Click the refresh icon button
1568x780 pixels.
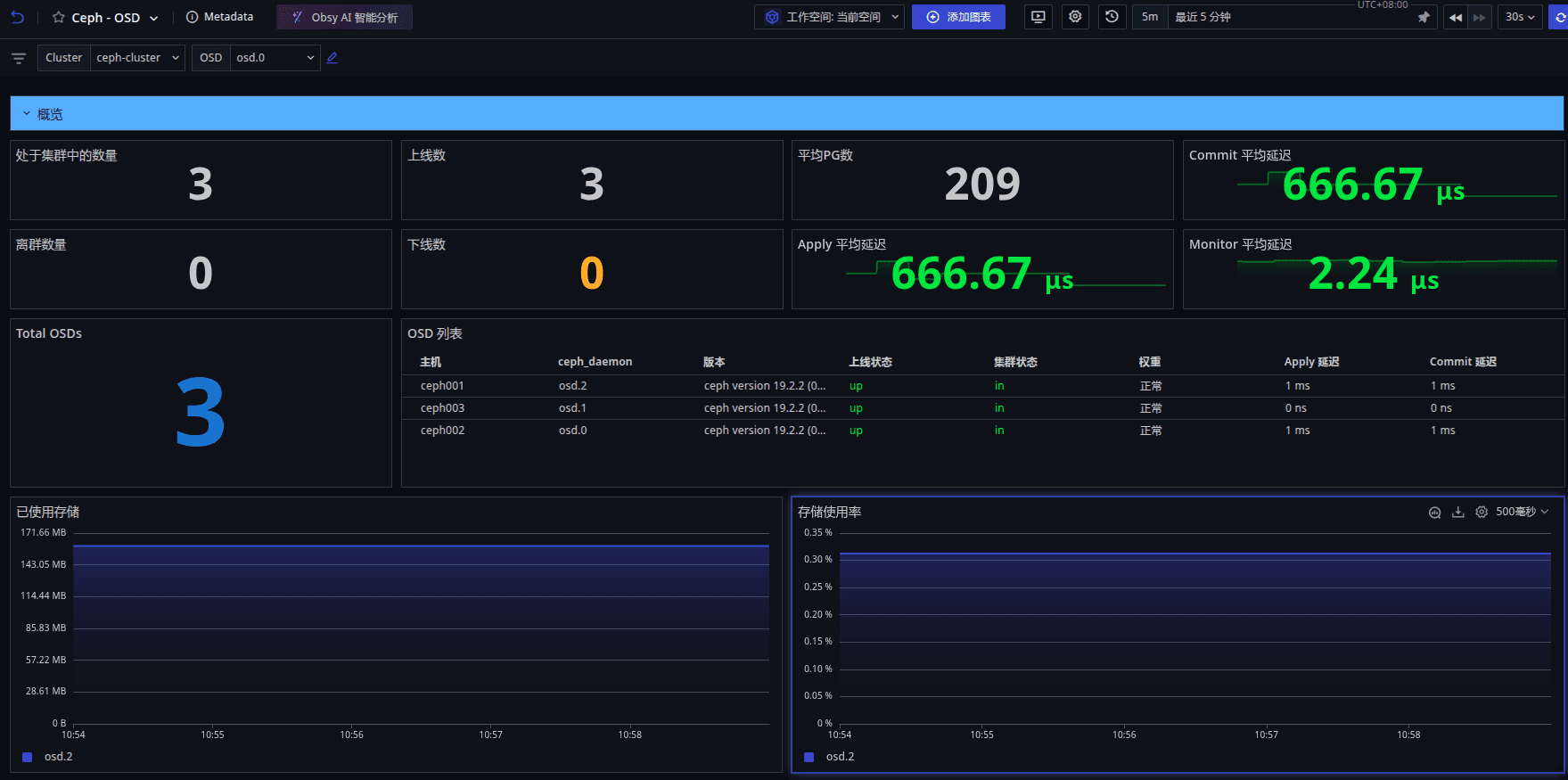tap(1559, 17)
